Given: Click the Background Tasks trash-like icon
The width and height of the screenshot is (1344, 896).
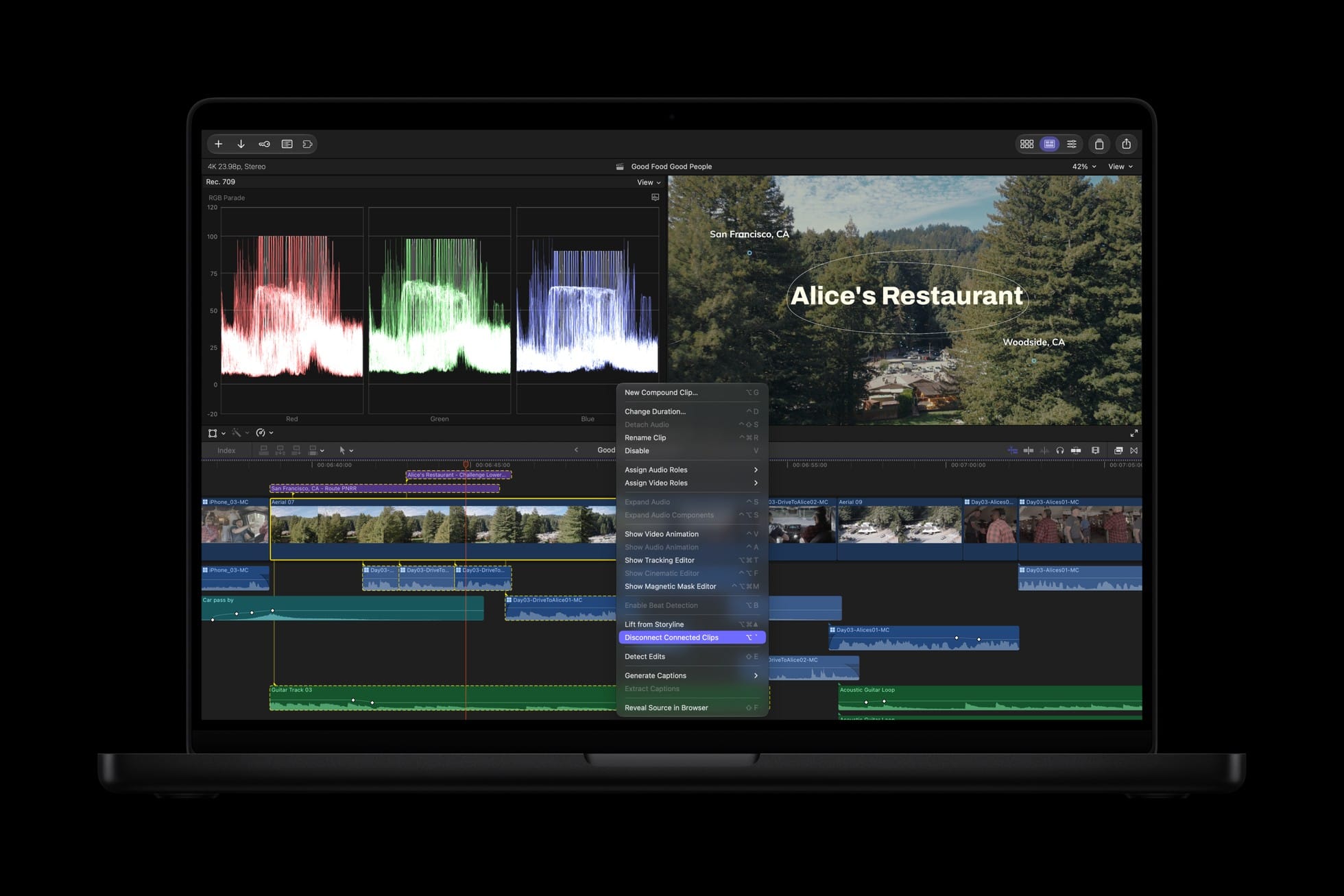Looking at the screenshot, I should [1099, 144].
